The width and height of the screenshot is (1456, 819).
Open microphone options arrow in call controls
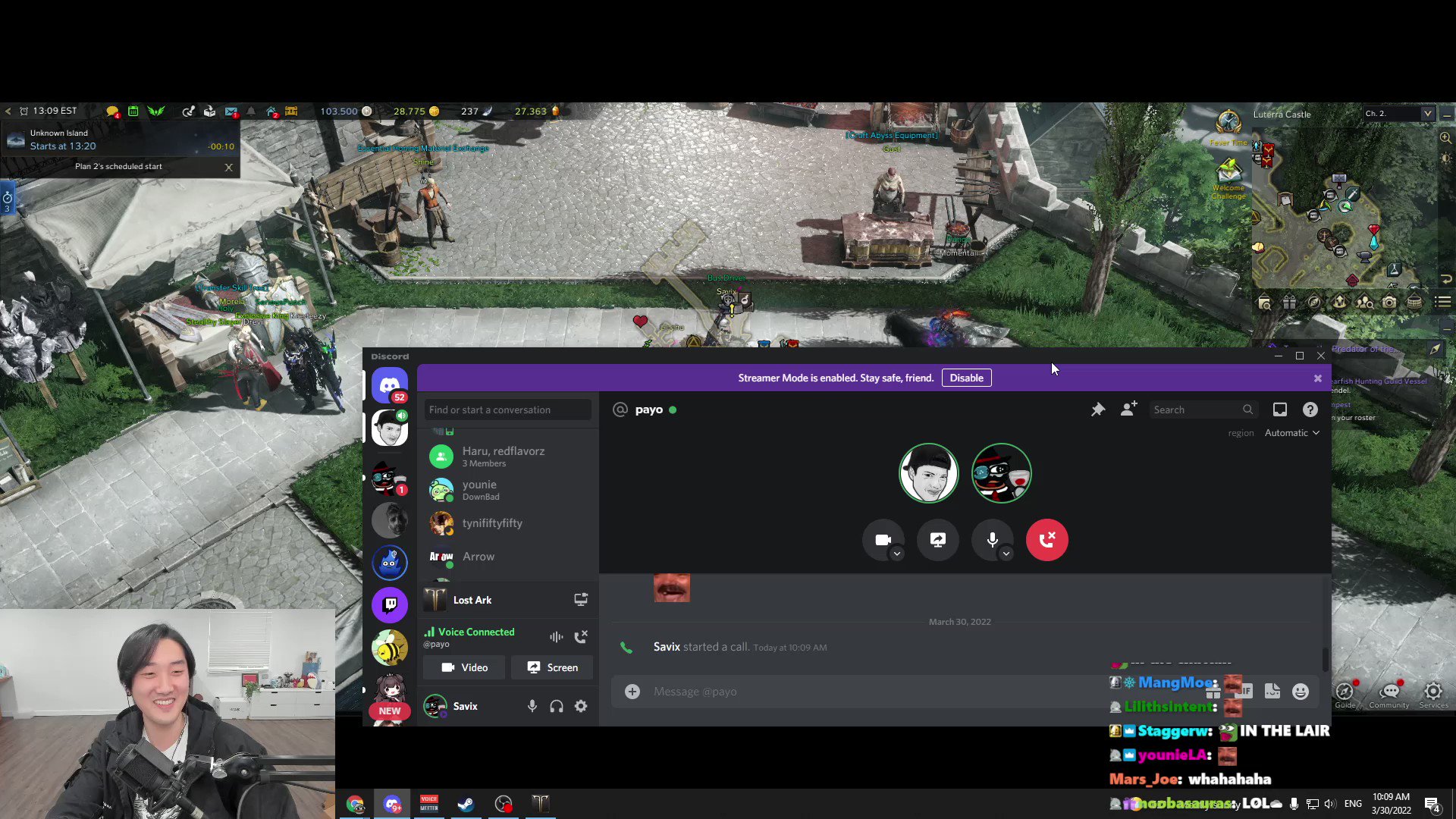[x=1006, y=554]
